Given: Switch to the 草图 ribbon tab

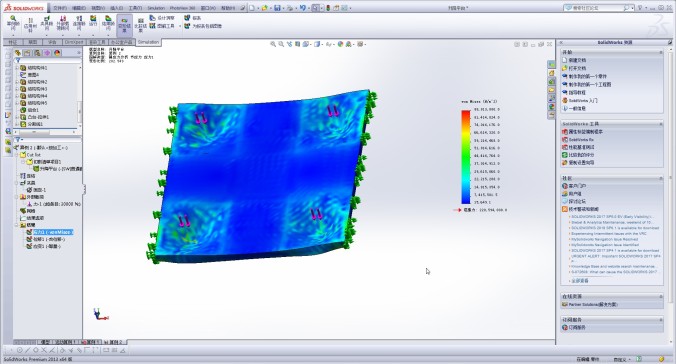Looking at the screenshot, I should click(x=33, y=42).
